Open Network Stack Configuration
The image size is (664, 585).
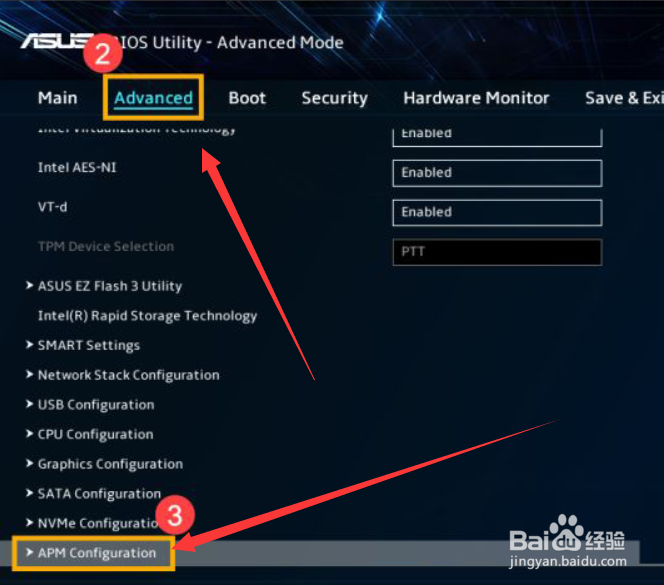tap(129, 375)
